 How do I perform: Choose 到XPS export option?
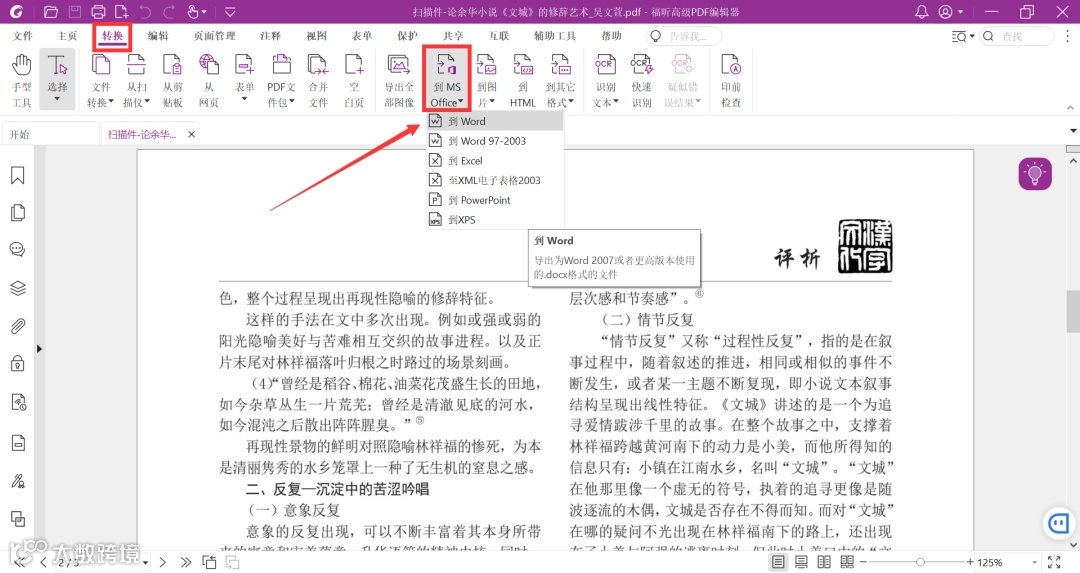(x=495, y=220)
